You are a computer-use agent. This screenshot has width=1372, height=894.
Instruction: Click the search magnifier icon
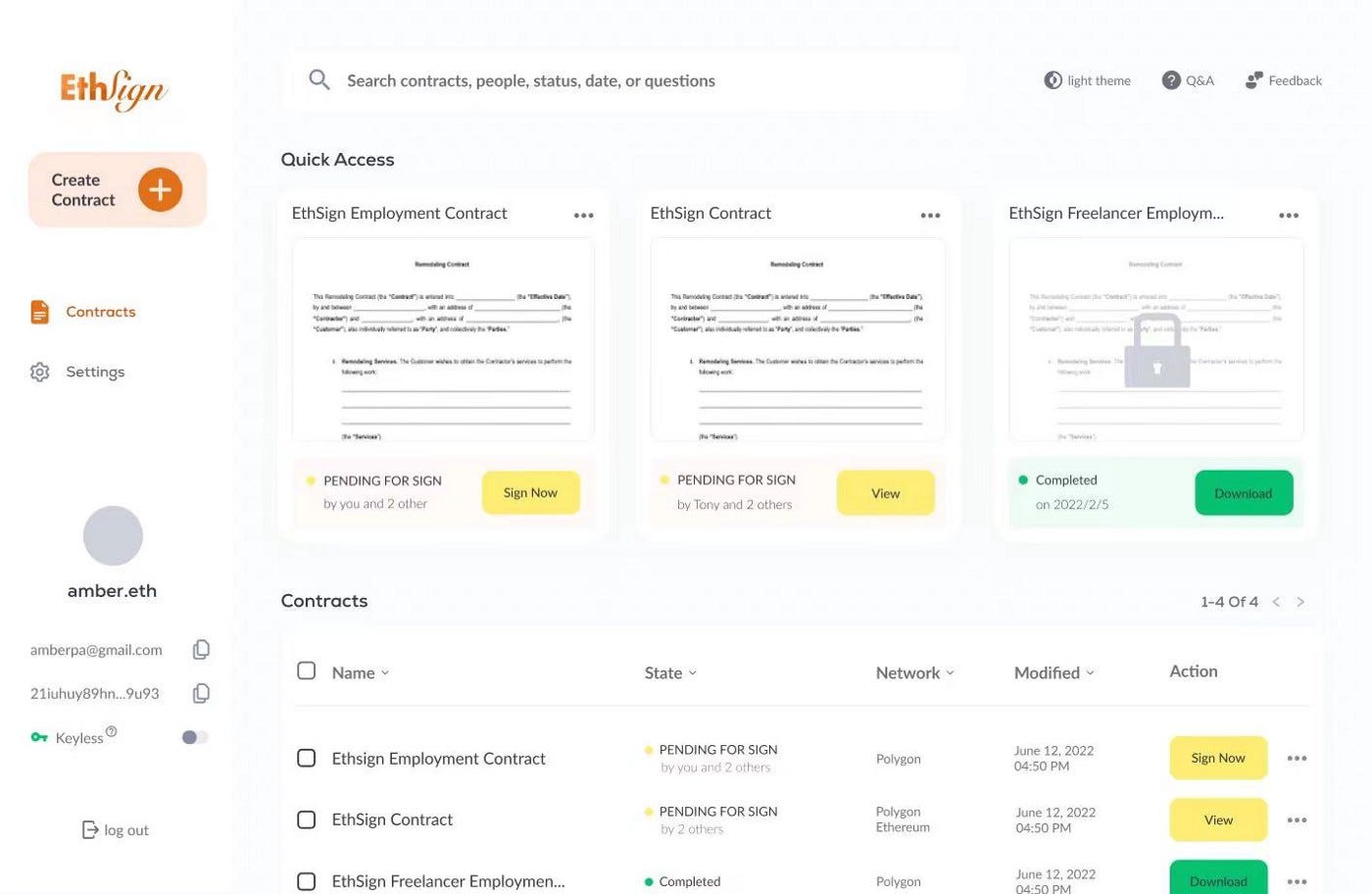(x=318, y=79)
